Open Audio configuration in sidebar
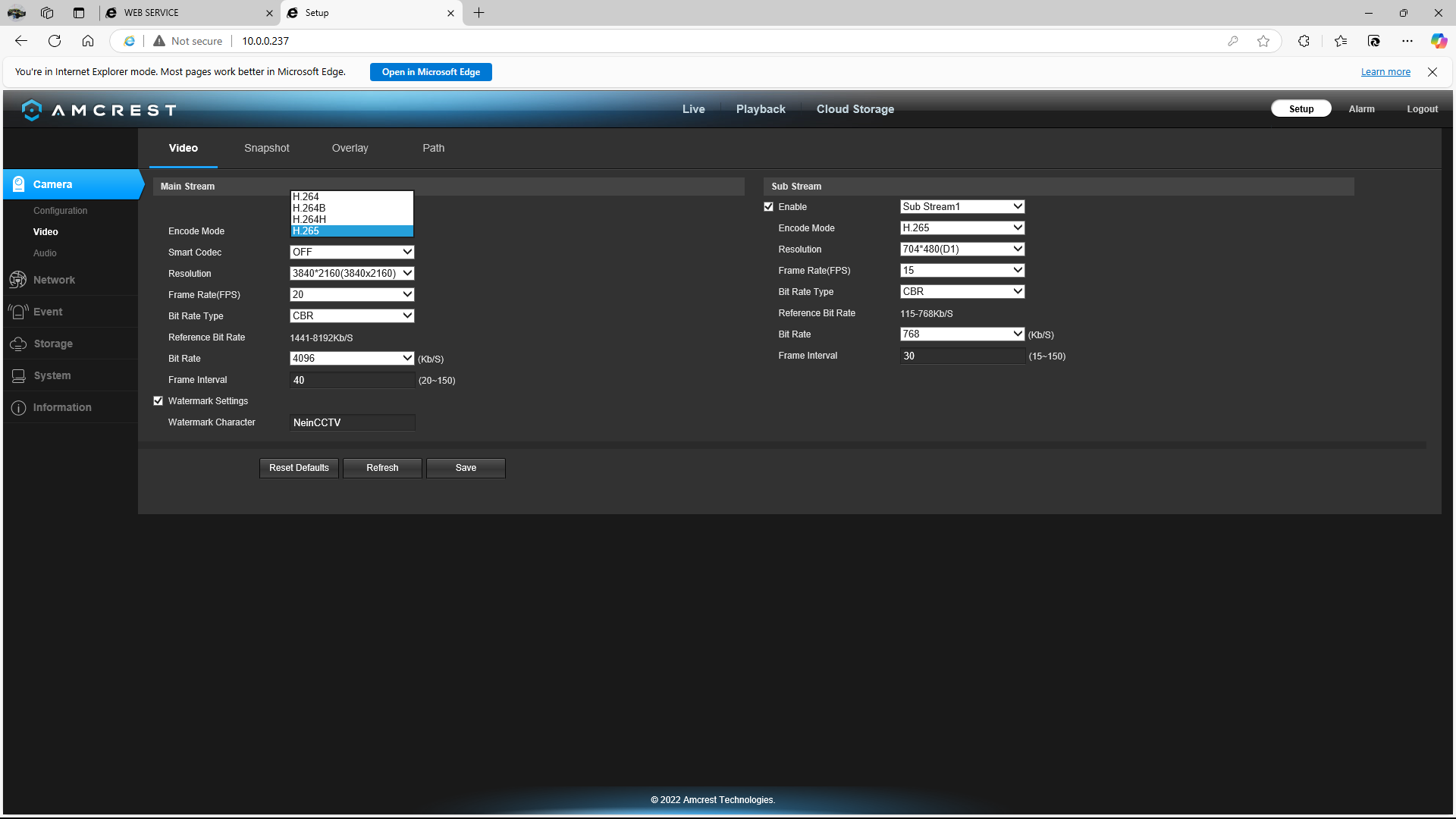This screenshot has width=1456, height=819. point(45,253)
